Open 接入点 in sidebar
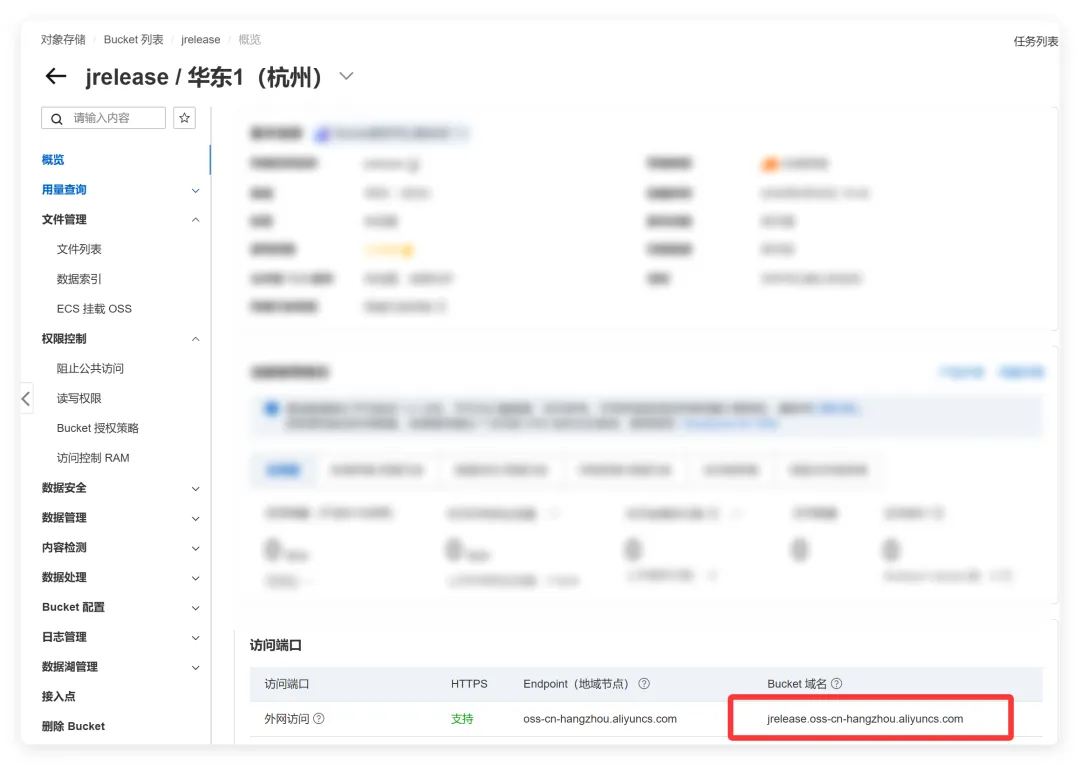 click(x=59, y=696)
